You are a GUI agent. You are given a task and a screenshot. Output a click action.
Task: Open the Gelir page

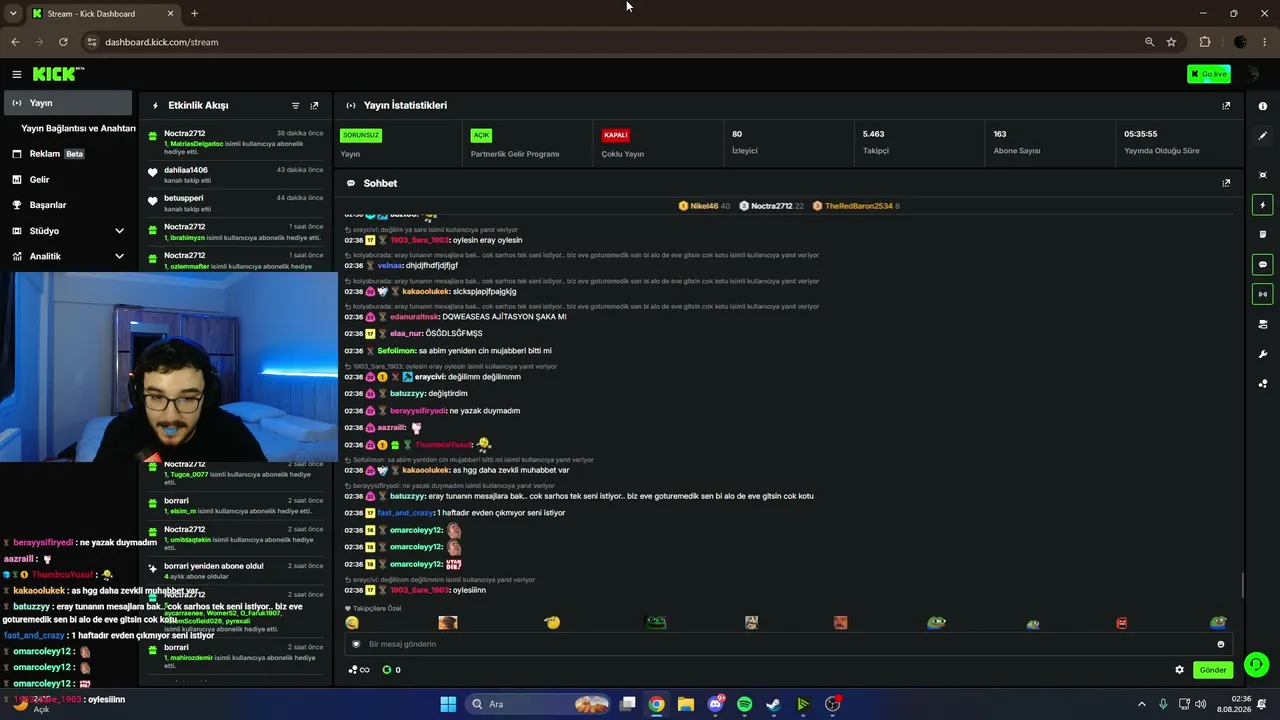(x=68, y=180)
